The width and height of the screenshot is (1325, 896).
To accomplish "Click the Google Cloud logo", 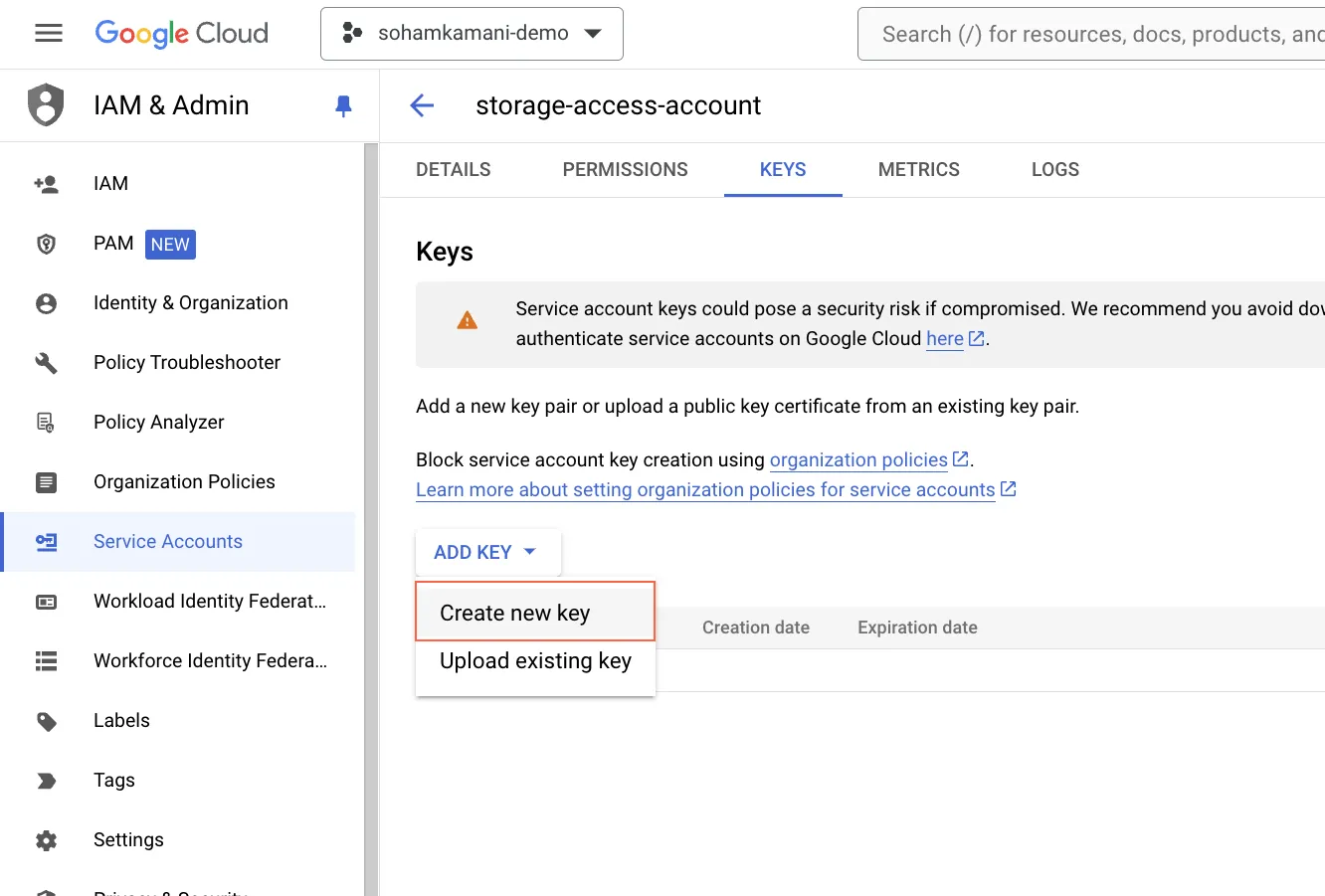I will [181, 33].
